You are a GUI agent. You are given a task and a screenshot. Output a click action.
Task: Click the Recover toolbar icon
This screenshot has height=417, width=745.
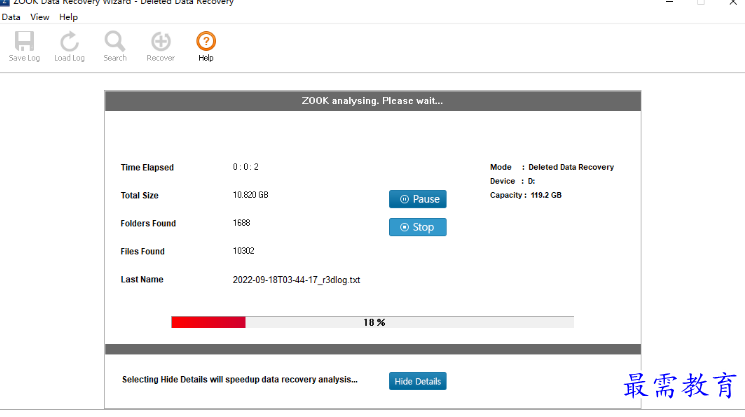pyautogui.click(x=161, y=46)
